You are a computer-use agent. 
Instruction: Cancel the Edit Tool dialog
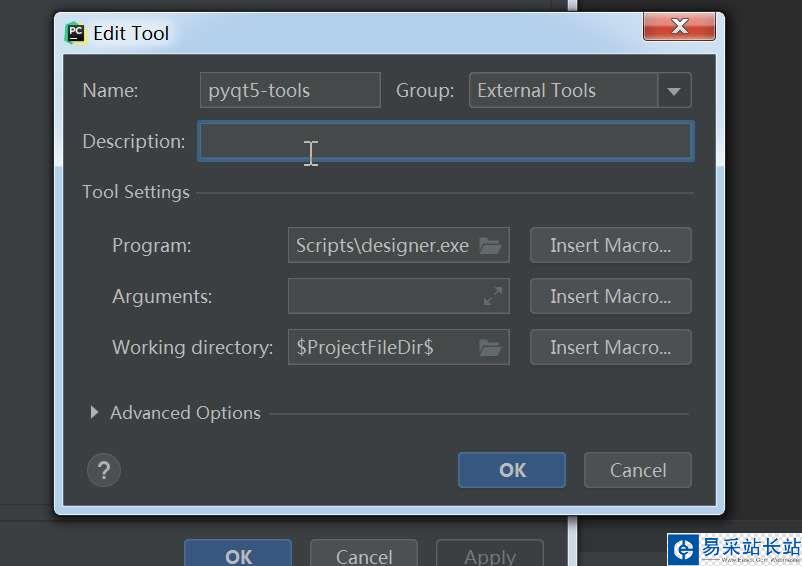638,470
